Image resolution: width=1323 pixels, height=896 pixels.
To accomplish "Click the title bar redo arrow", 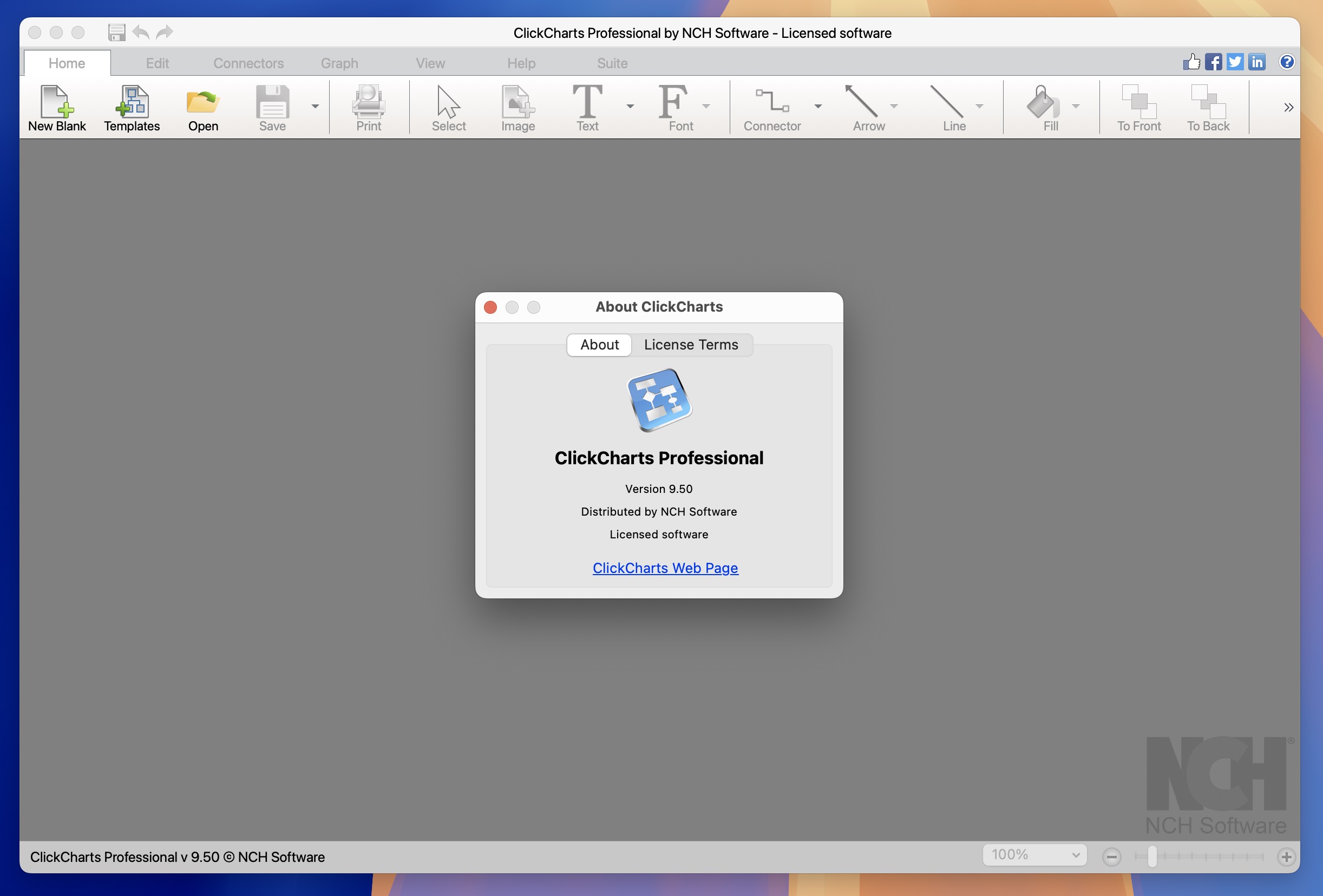I will click(165, 32).
